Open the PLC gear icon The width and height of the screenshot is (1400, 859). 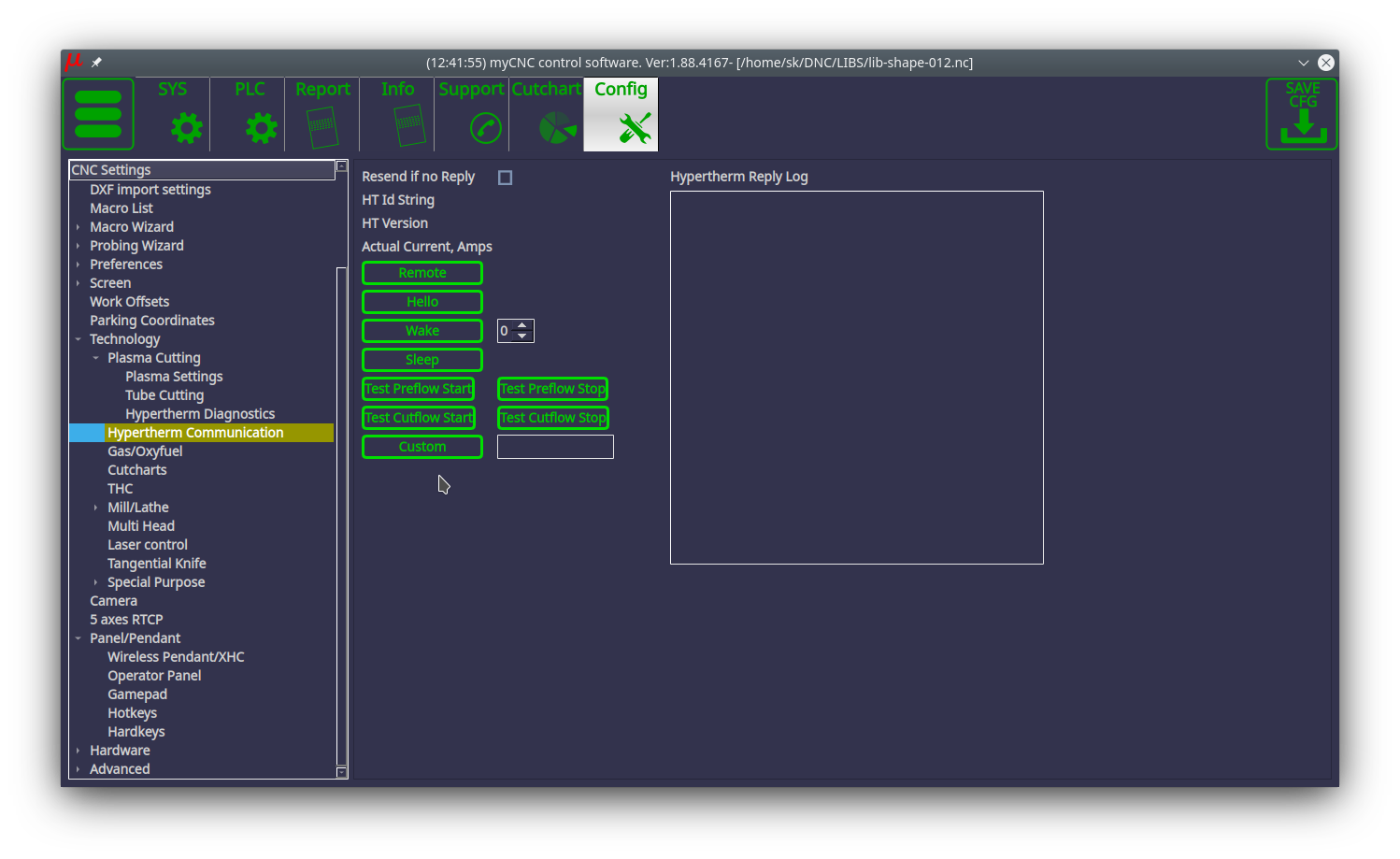261,127
